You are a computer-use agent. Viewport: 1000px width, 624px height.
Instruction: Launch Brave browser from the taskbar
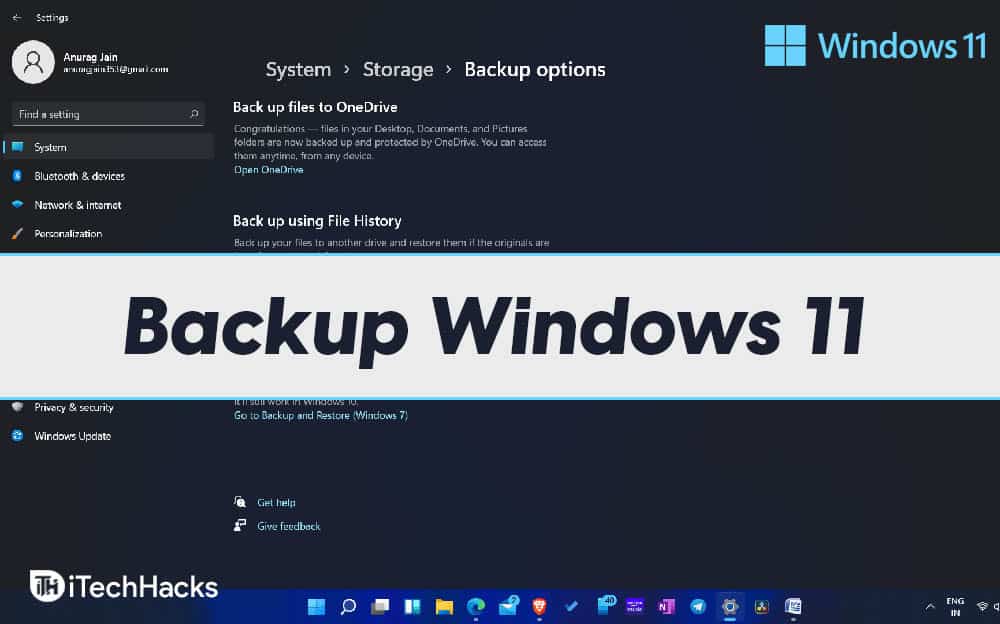(540, 606)
